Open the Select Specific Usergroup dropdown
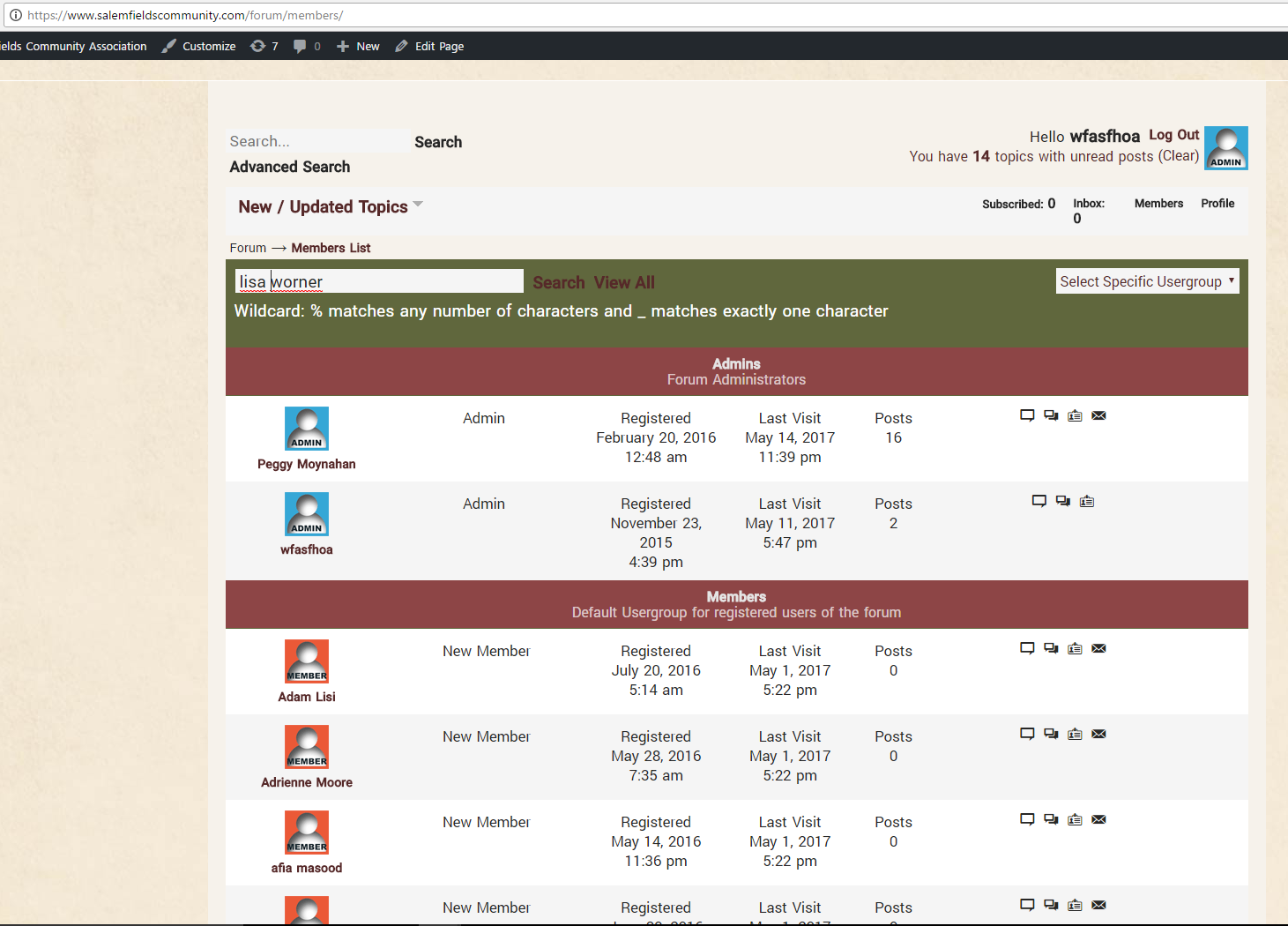The height and width of the screenshot is (926, 1288). (1147, 281)
